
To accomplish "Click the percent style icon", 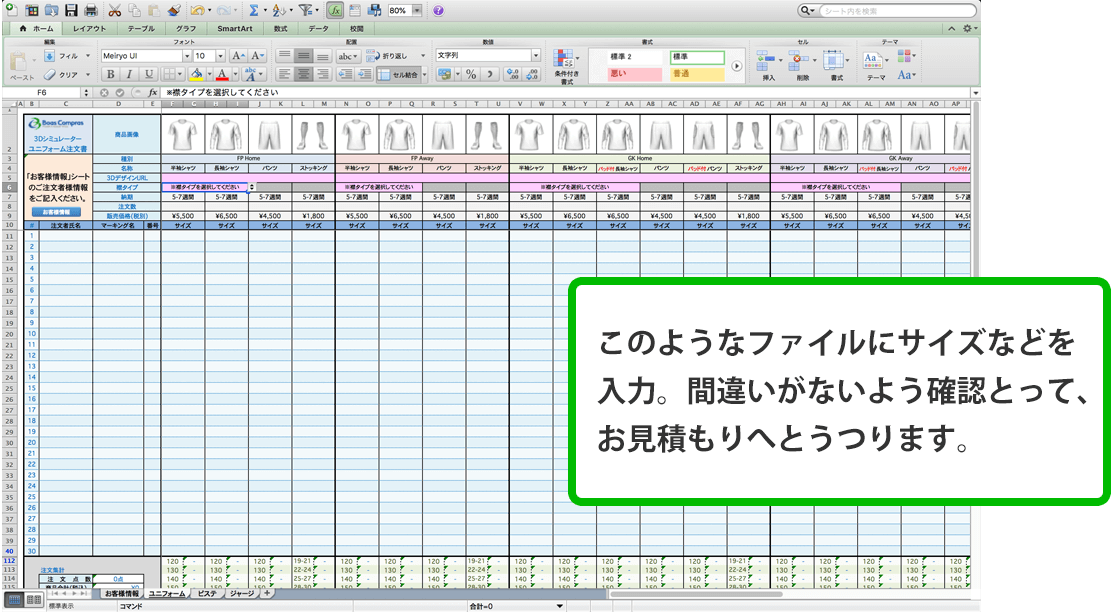I will pos(470,74).
